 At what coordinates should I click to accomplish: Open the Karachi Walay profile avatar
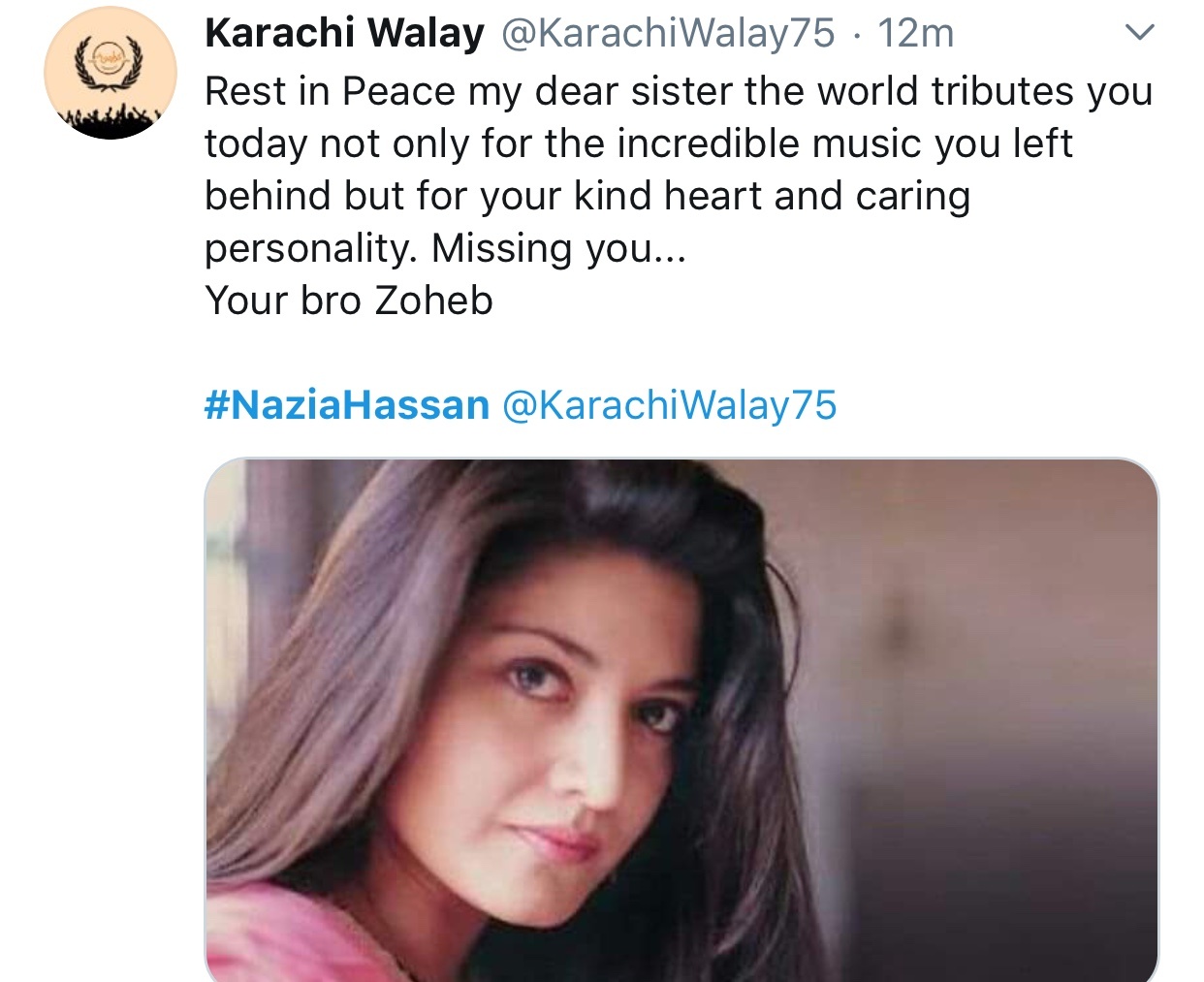click(111, 74)
